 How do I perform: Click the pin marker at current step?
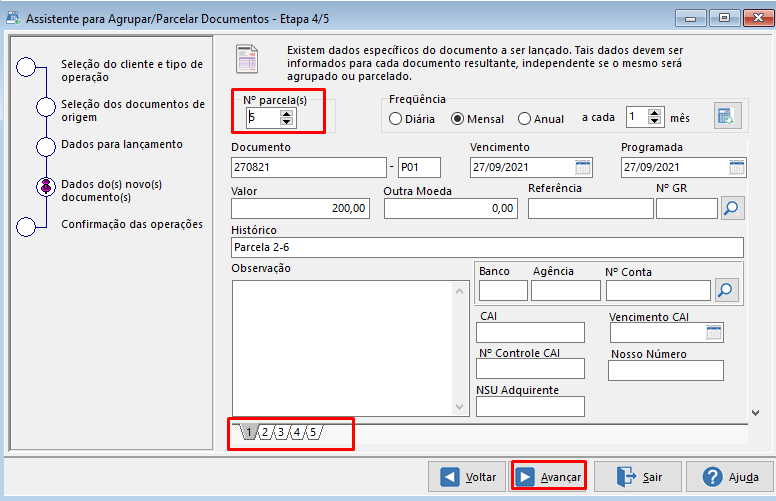pos(46,187)
